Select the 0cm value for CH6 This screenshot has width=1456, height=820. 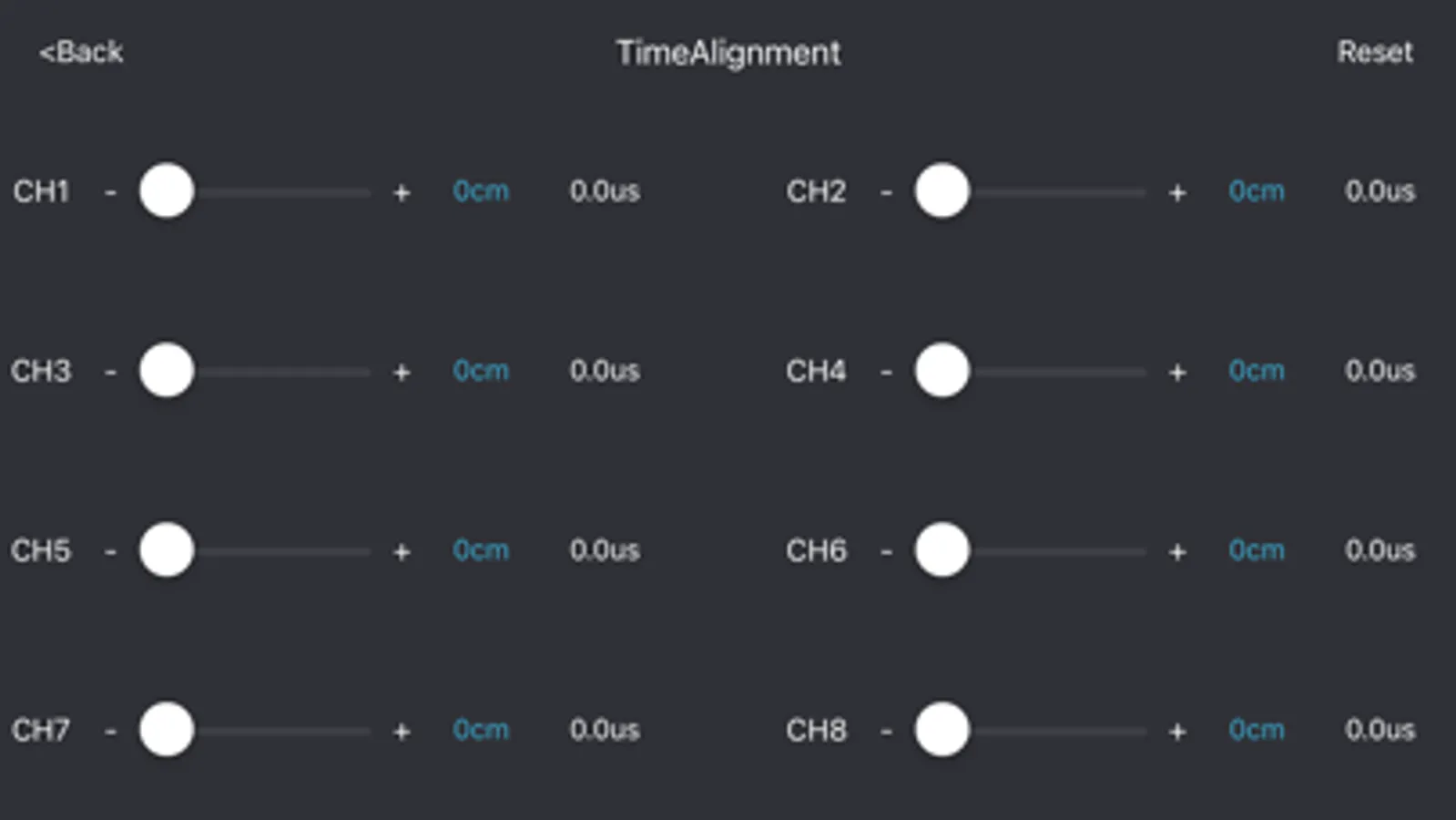click(x=1257, y=549)
